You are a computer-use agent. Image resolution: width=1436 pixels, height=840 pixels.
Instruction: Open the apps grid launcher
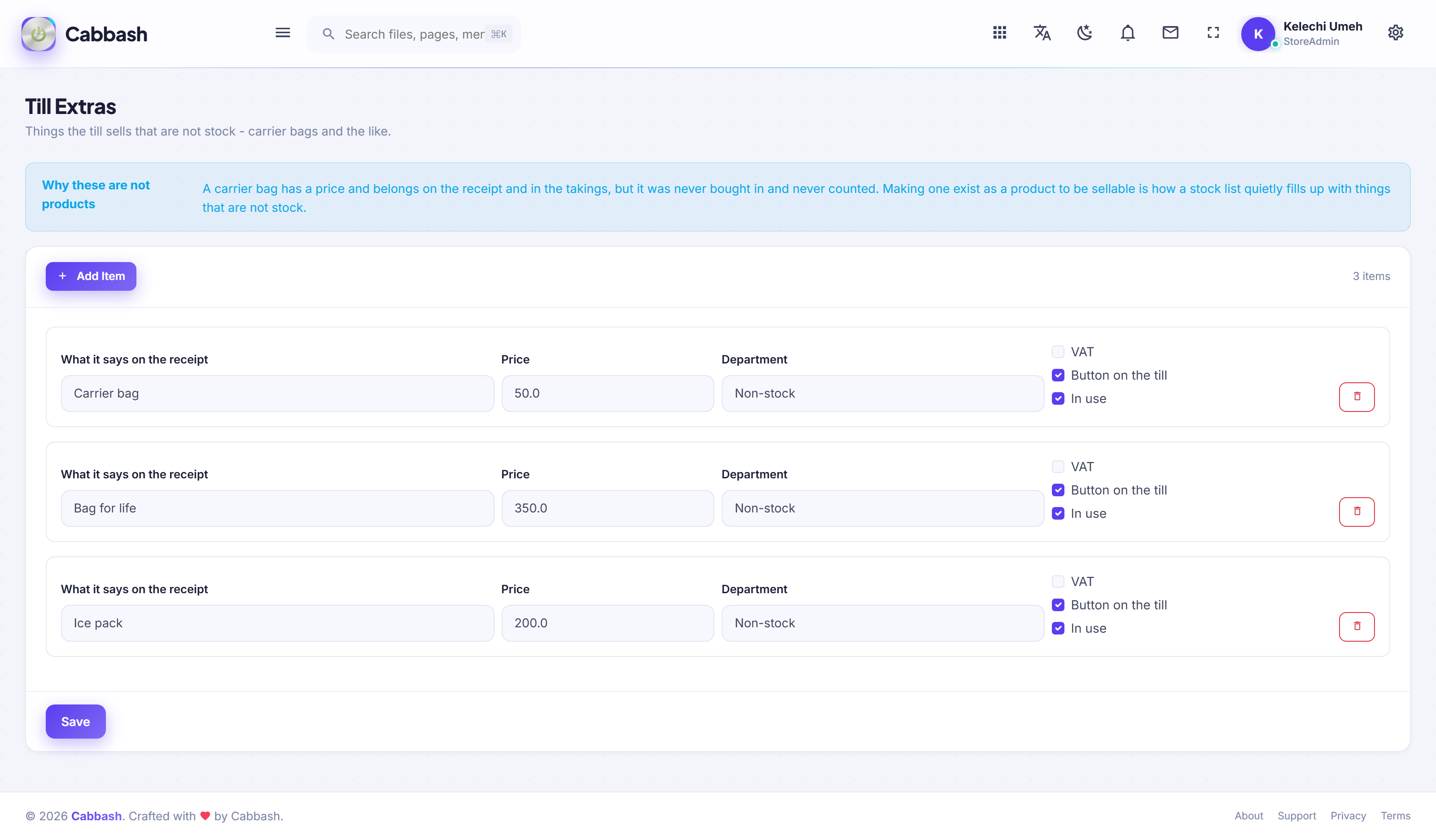pos(999,33)
